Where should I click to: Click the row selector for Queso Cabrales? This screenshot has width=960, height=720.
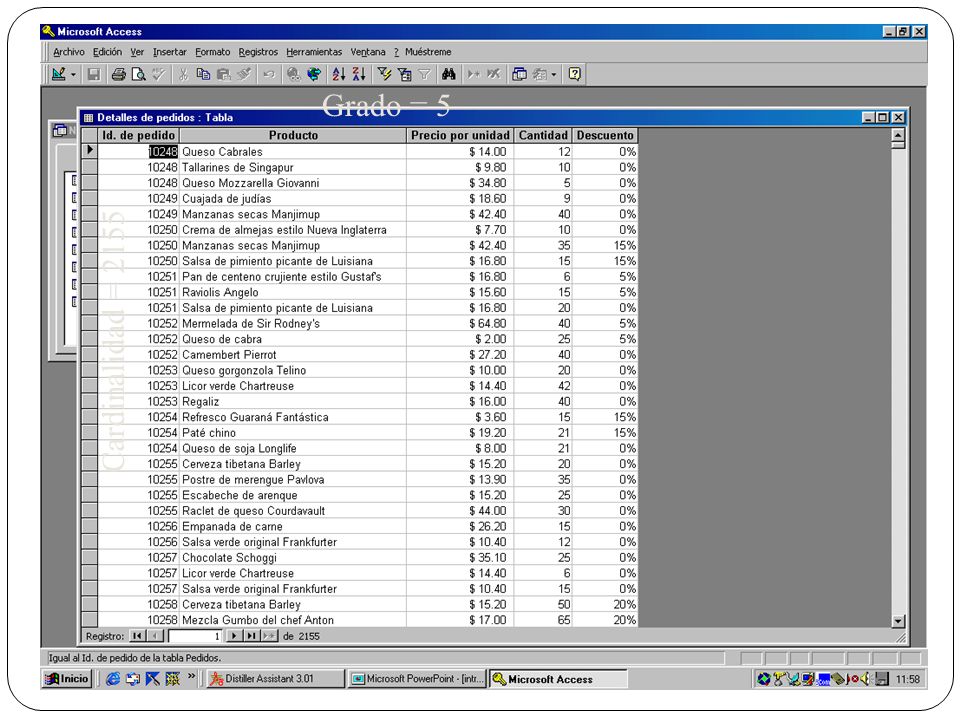click(x=89, y=151)
